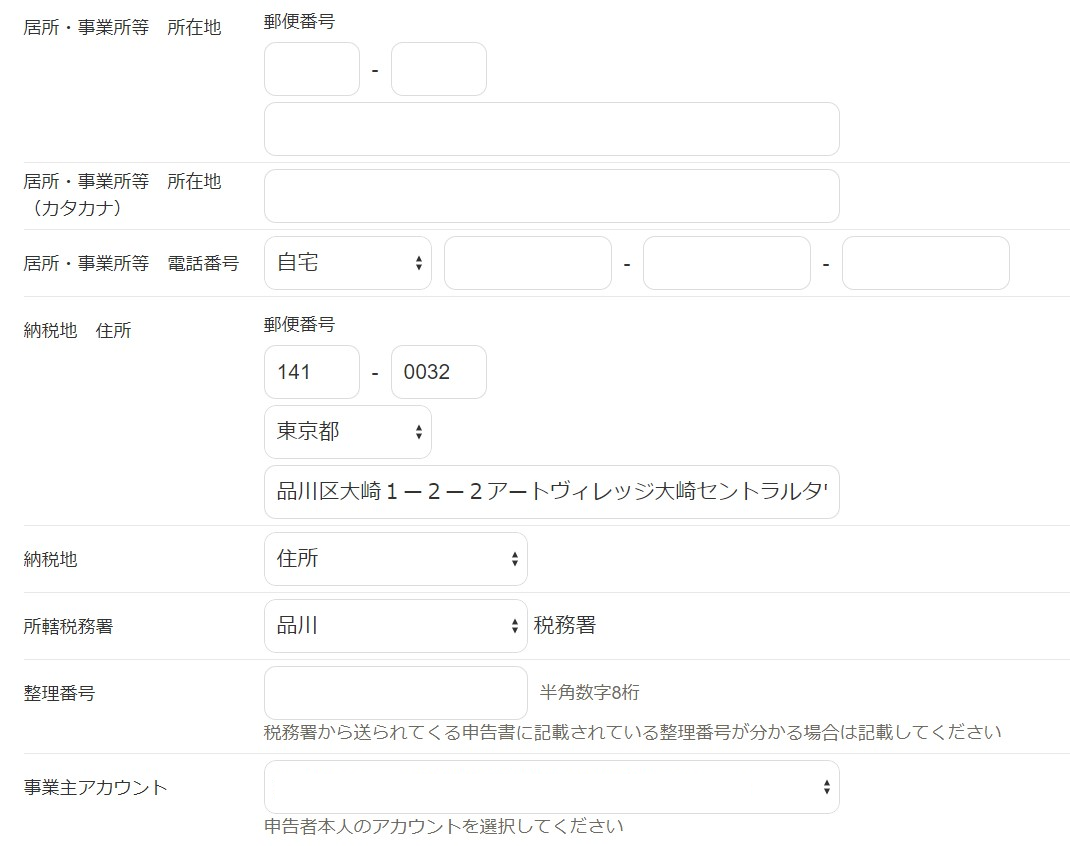Open the 自宅 phone type dropdown
This screenshot has height=846, width=1070.
point(347,263)
